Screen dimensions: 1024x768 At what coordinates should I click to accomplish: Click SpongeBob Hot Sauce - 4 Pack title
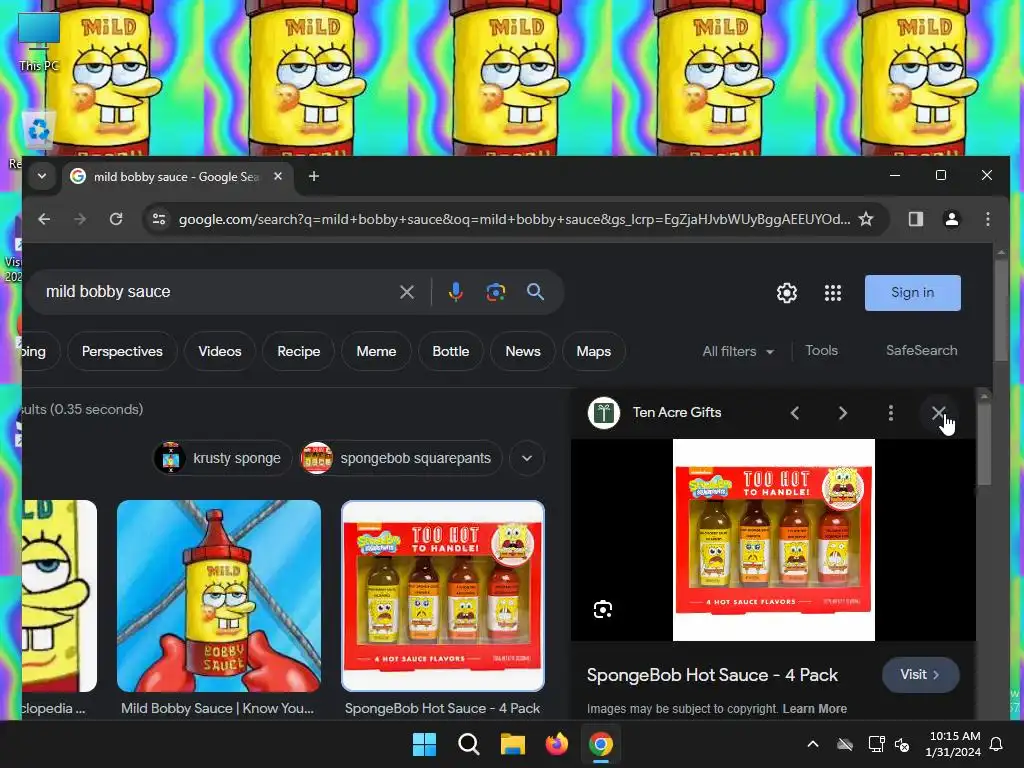click(x=712, y=675)
